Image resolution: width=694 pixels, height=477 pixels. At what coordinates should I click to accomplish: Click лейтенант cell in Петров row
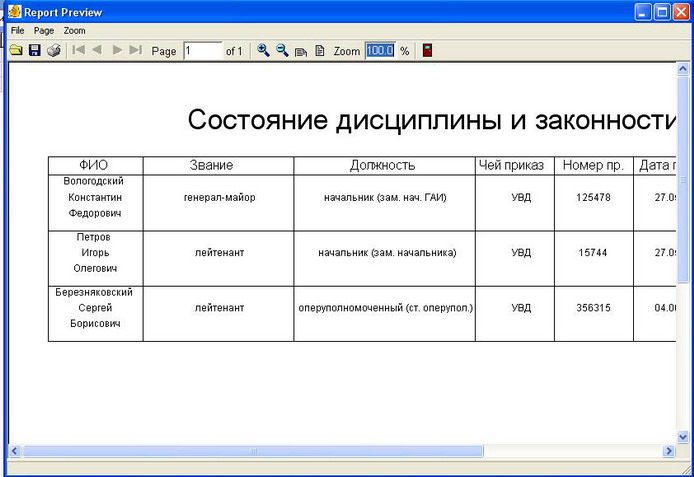[x=218, y=258]
